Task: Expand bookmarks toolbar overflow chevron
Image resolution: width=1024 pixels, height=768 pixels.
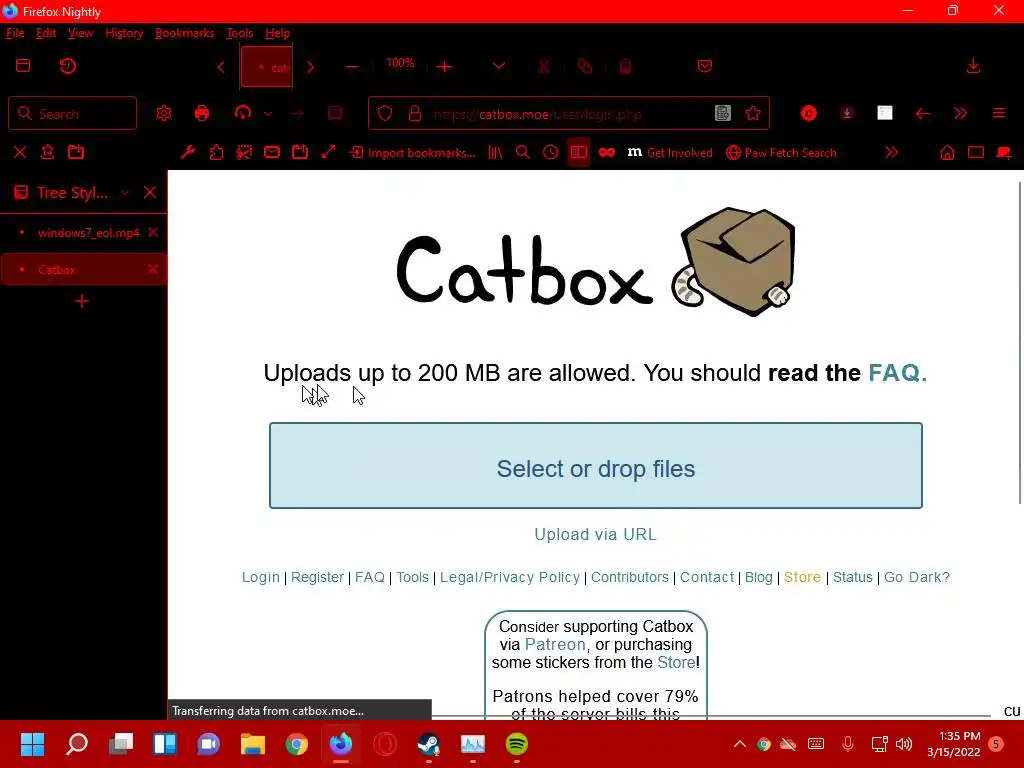Action: tap(891, 152)
